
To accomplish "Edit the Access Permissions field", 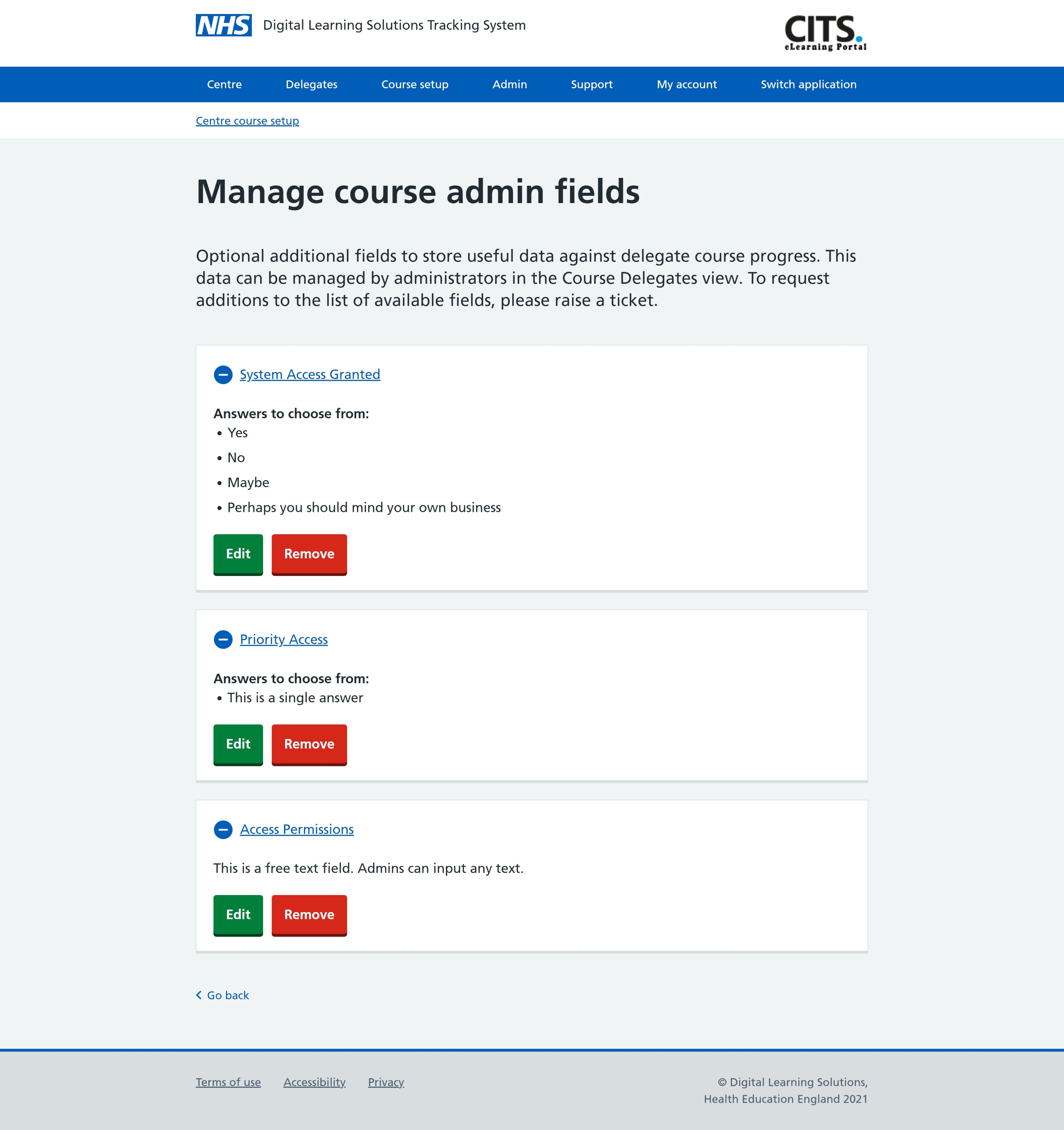I will 238,914.
